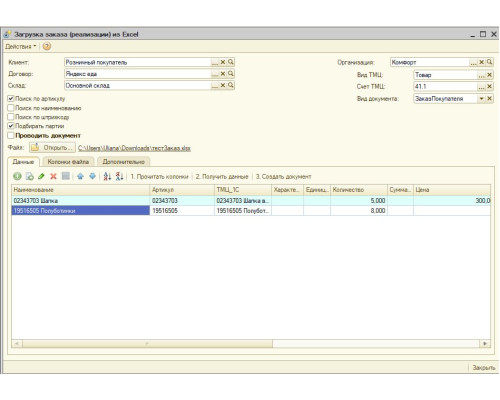Click the Открыть file button
The height and width of the screenshot is (400, 500).
click(x=52, y=147)
